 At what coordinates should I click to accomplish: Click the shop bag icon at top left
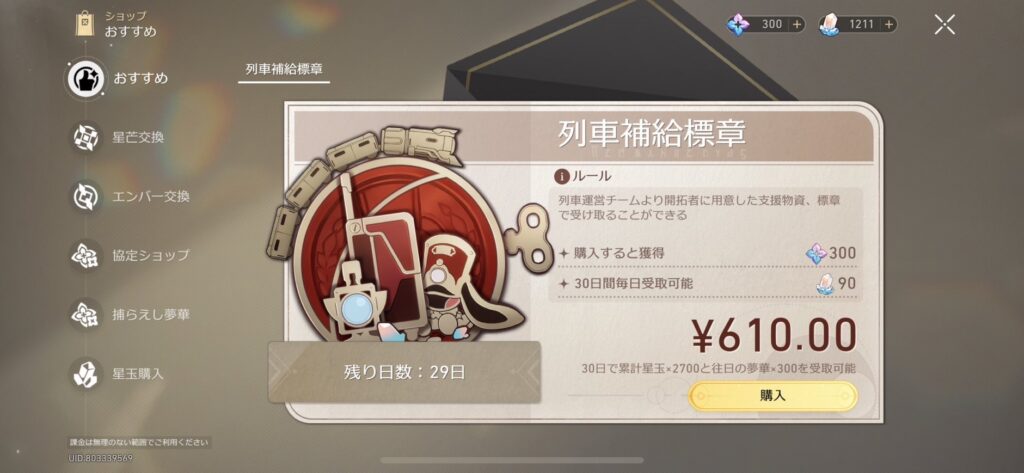tap(85, 24)
